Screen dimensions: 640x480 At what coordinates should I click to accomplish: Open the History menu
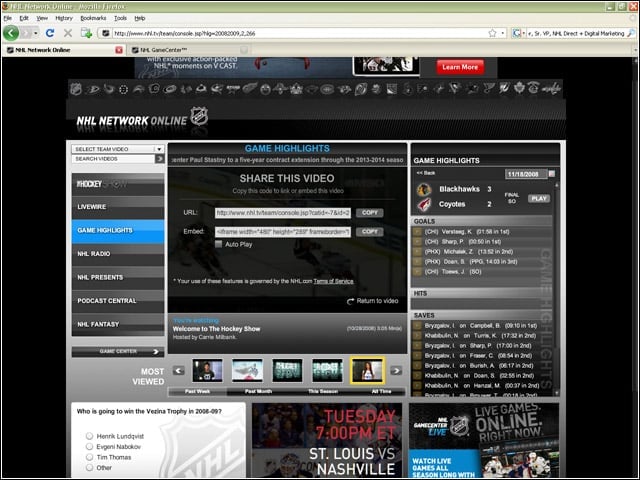64,18
